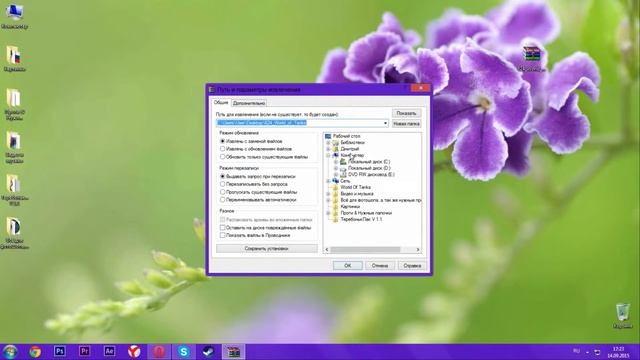Open Opera from the taskbar
This screenshot has height=360, width=640.
tap(159, 351)
